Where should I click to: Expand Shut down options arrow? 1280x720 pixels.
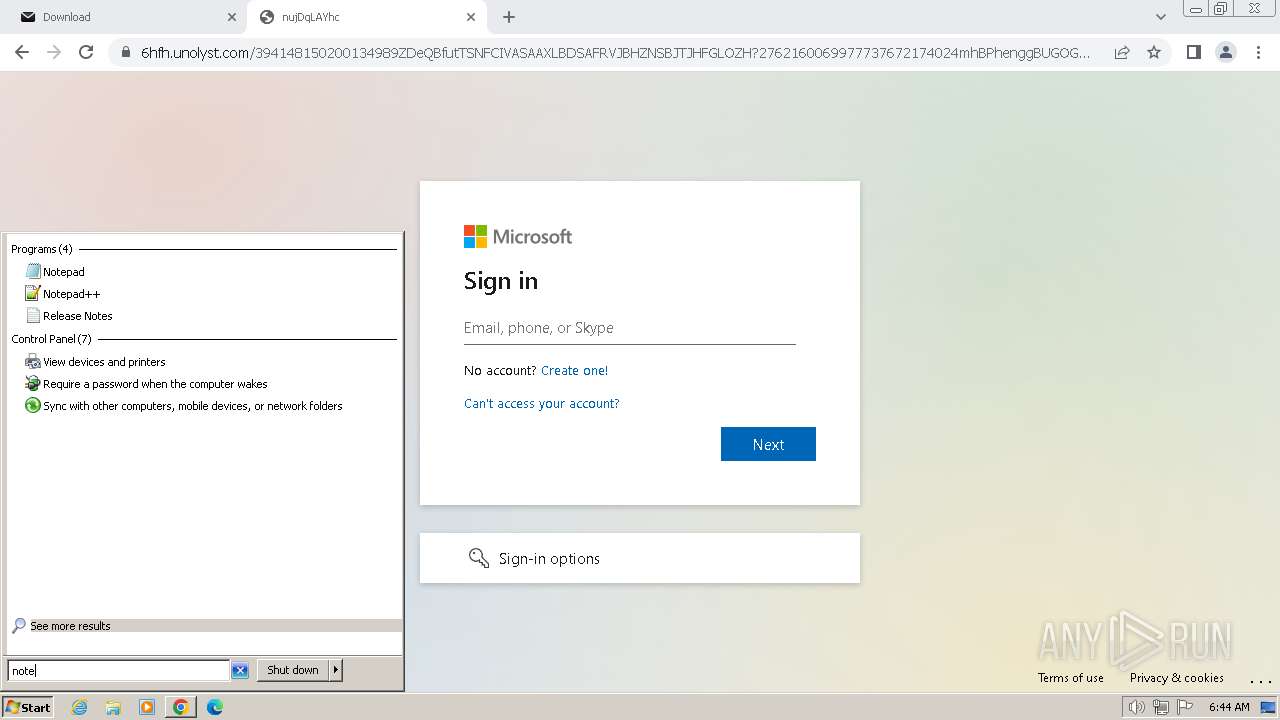tap(336, 670)
